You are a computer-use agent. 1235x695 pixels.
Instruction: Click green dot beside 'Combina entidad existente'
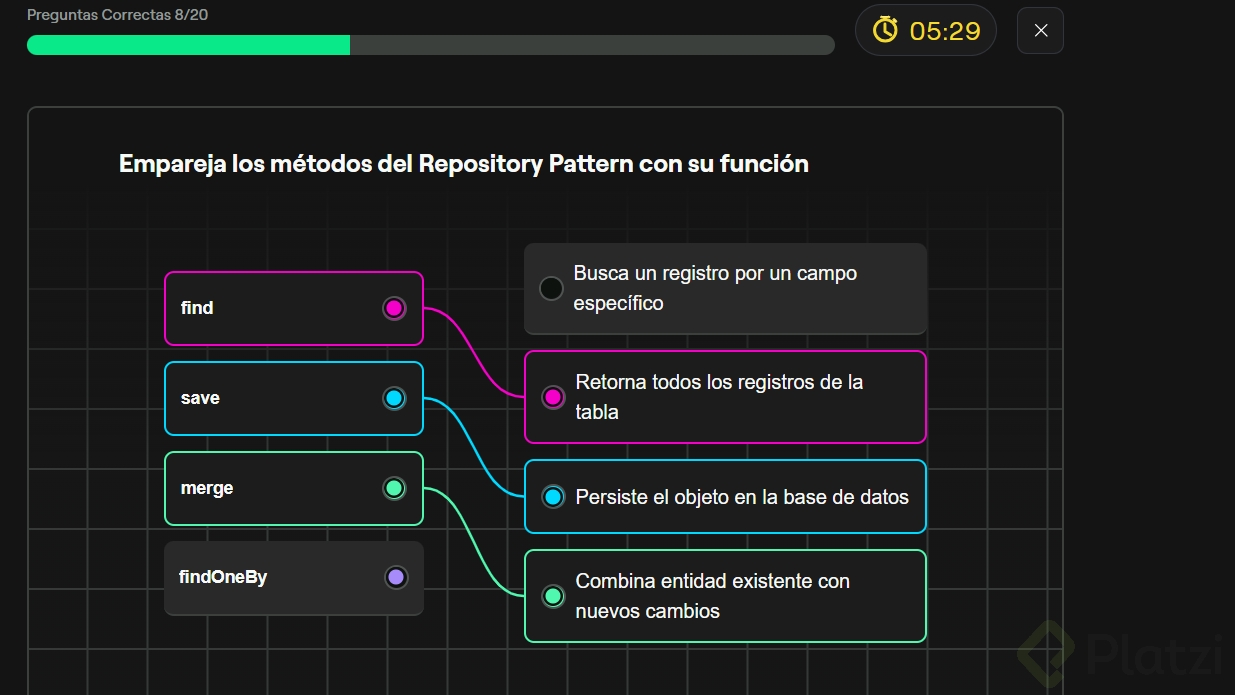click(x=553, y=596)
